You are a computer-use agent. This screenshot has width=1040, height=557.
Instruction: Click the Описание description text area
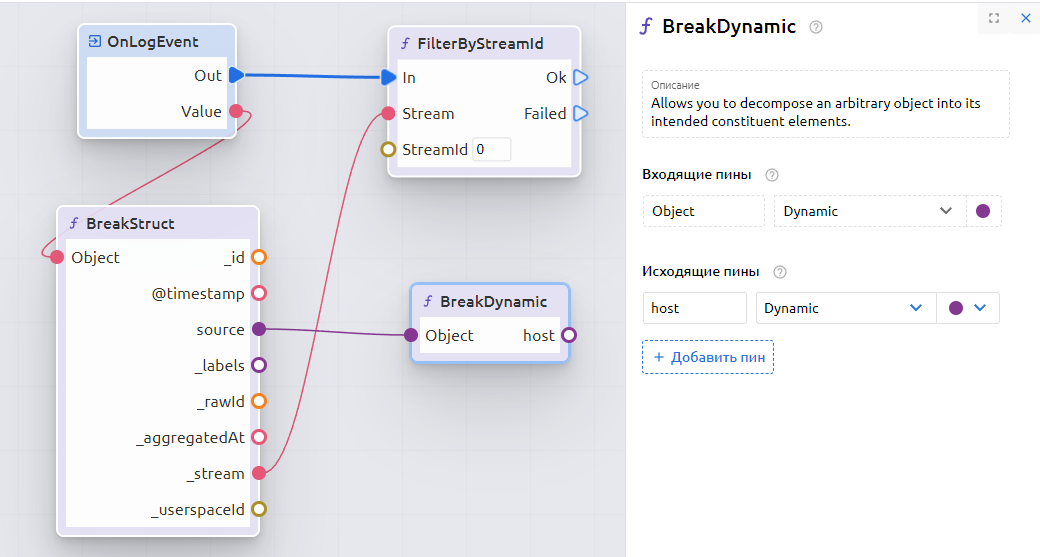[825, 111]
